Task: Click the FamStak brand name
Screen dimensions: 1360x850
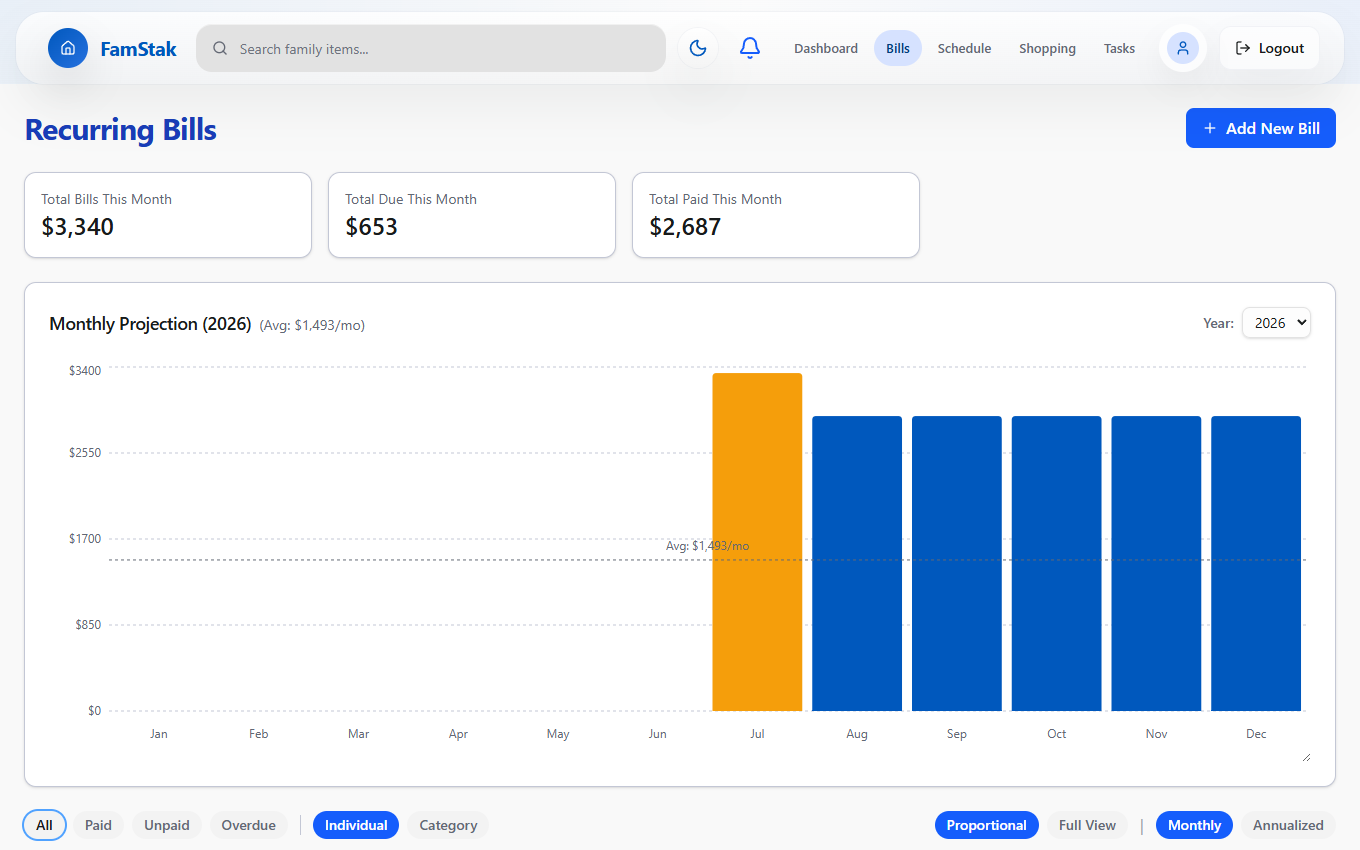Action: [x=138, y=48]
